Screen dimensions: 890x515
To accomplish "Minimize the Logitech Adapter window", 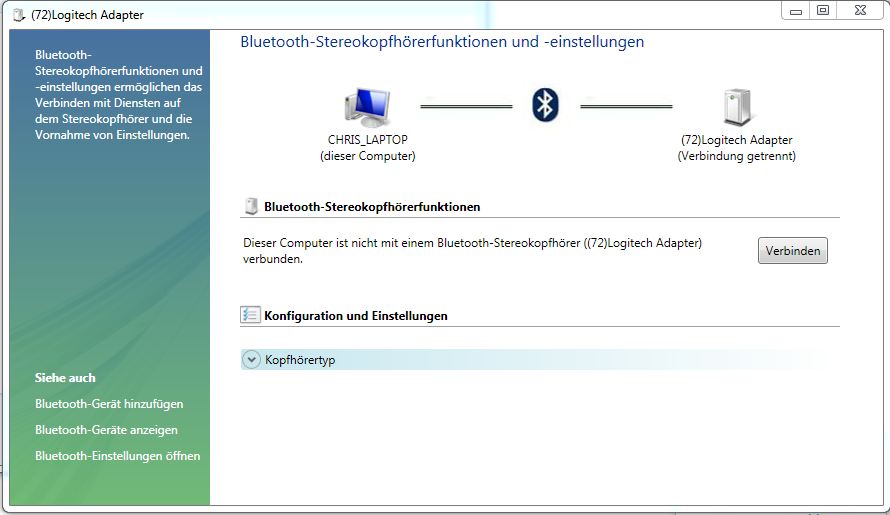I will [796, 11].
